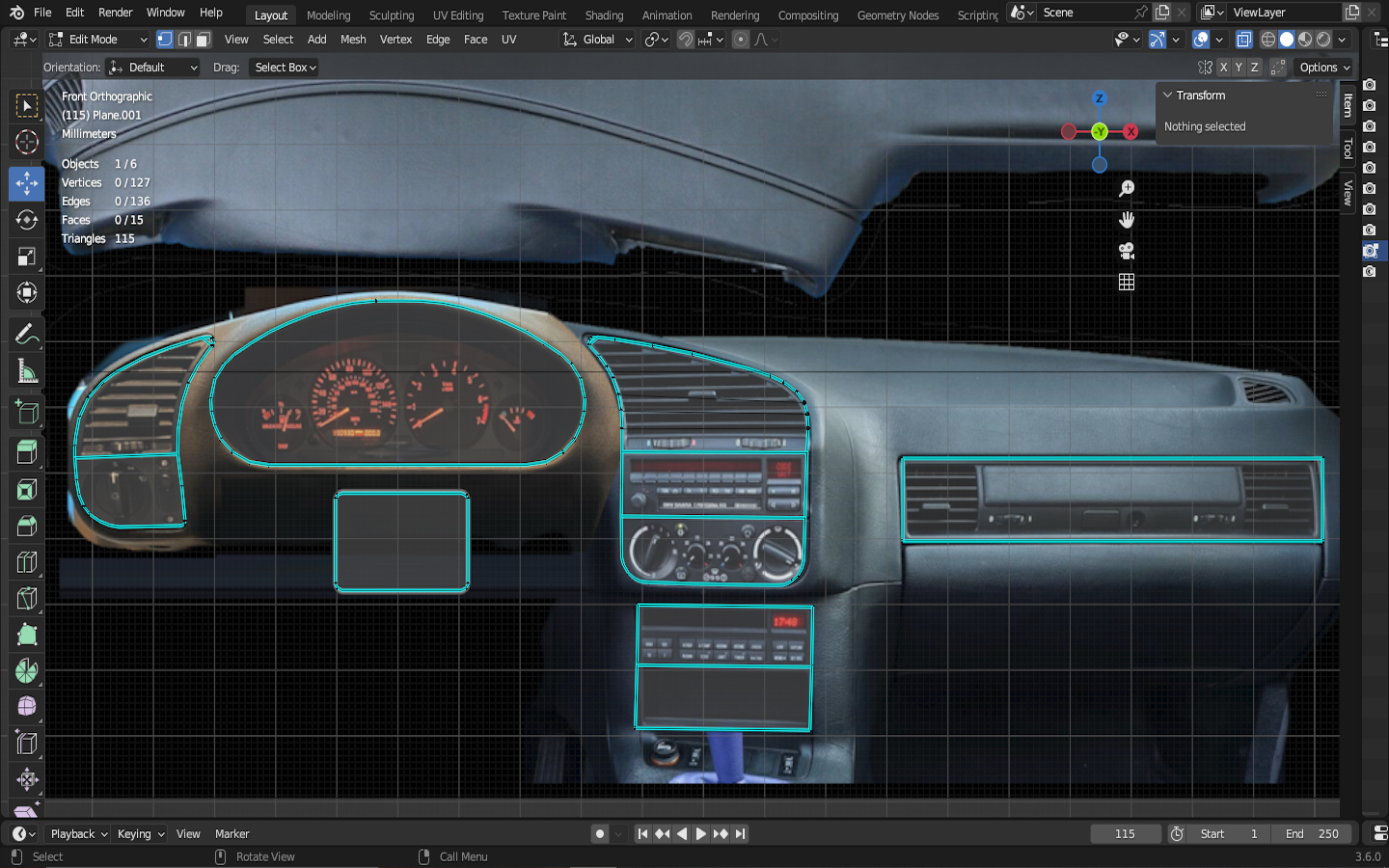The image size is (1389, 868).
Task: Open the Keying popover in timeline
Action: click(x=141, y=834)
